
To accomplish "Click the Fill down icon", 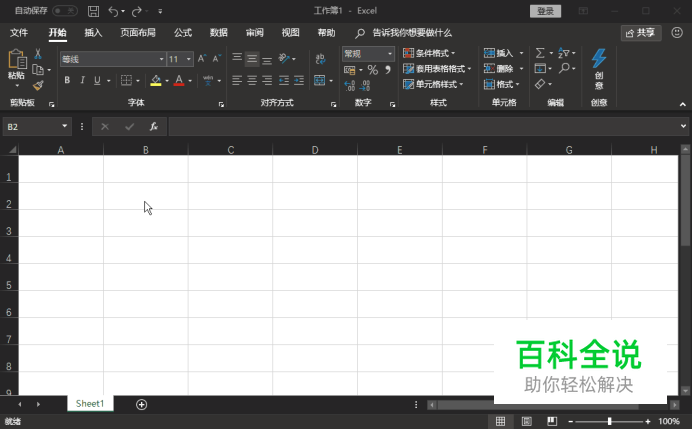I will tap(540, 68).
